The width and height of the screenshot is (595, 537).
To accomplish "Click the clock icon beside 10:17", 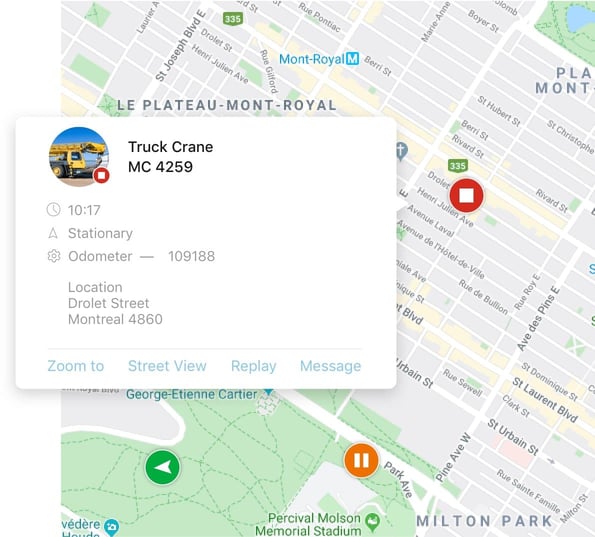I will pyautogui.click(x=54, y=209).
